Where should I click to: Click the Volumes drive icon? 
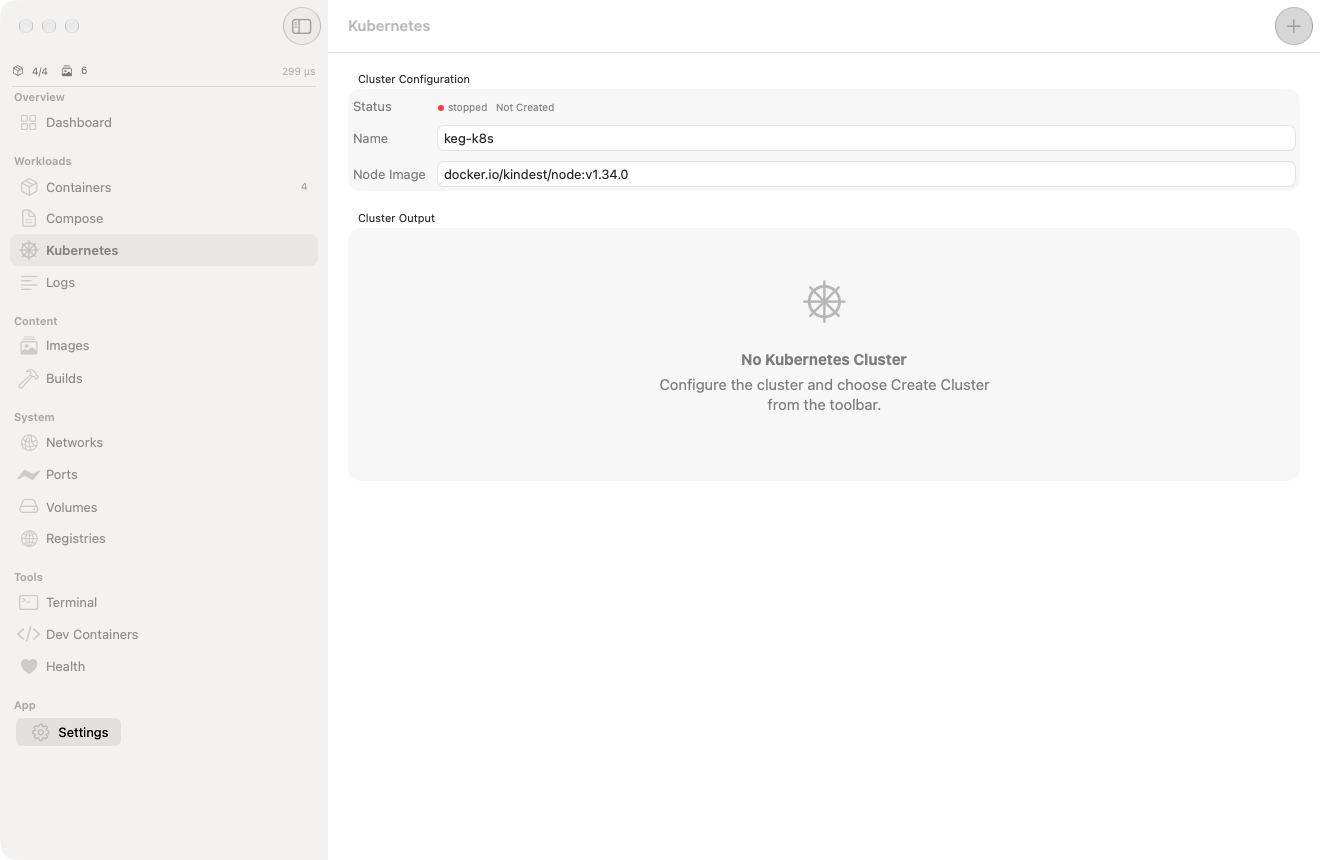click(x=29, y=507)
